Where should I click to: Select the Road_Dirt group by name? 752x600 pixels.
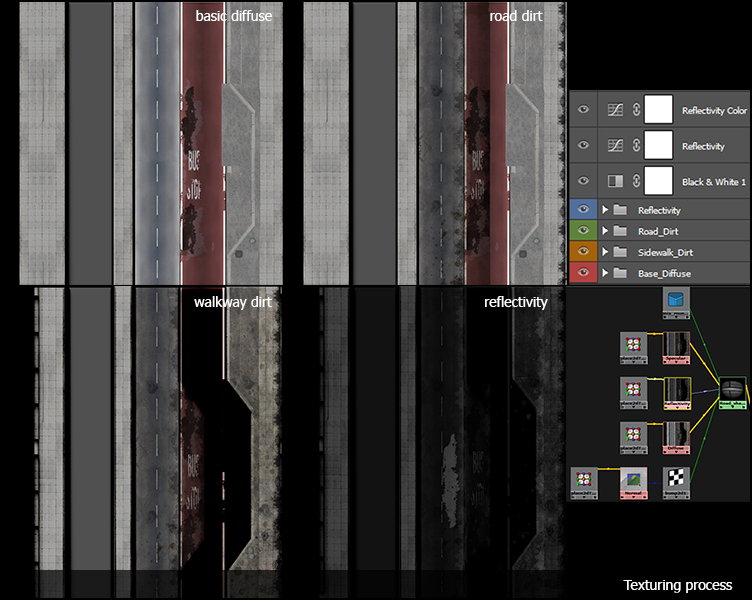[x=660, y=231]
